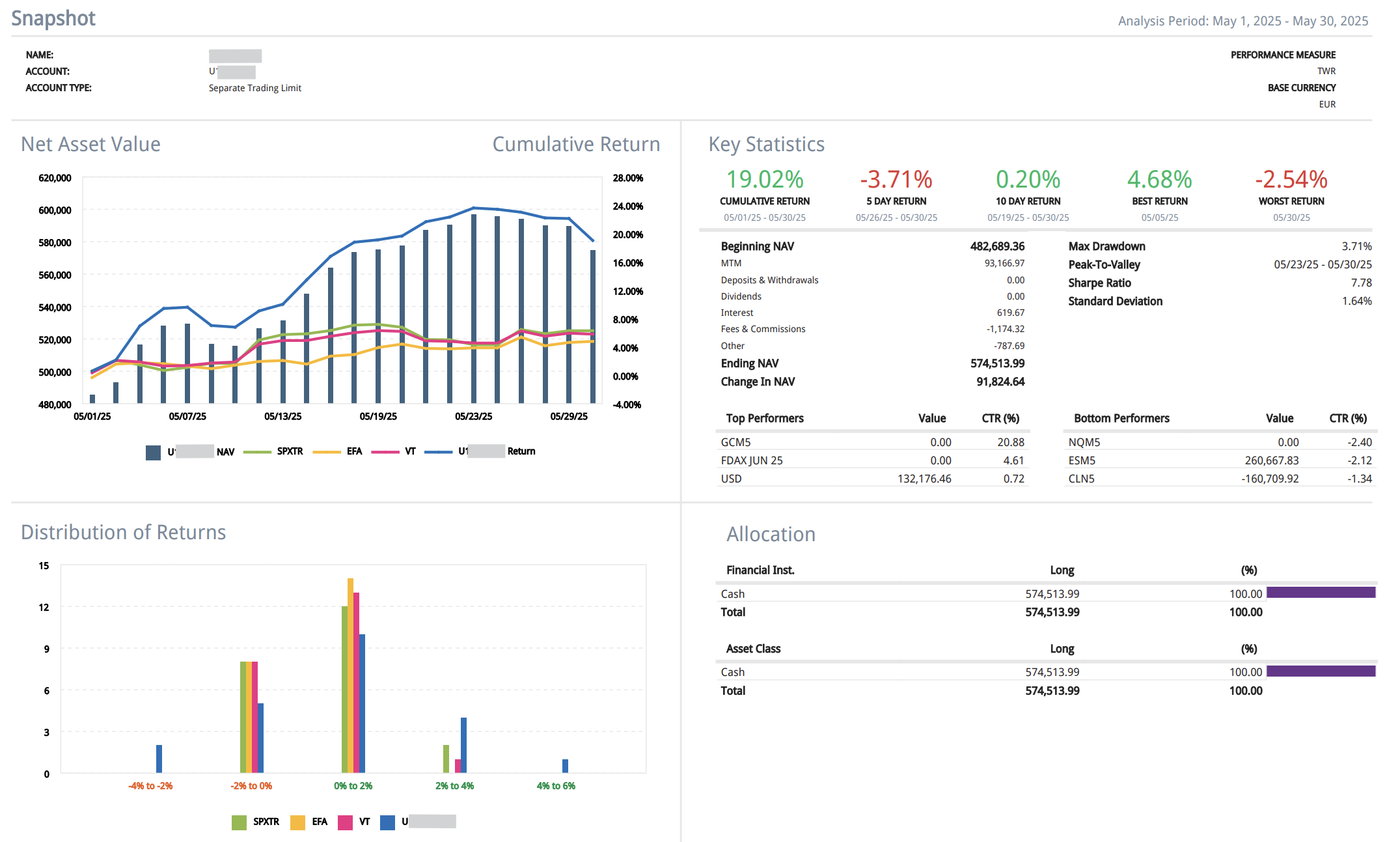Click the Bottom Performers column header
The image size is (1400, 842).
(x=1121, y=418)
